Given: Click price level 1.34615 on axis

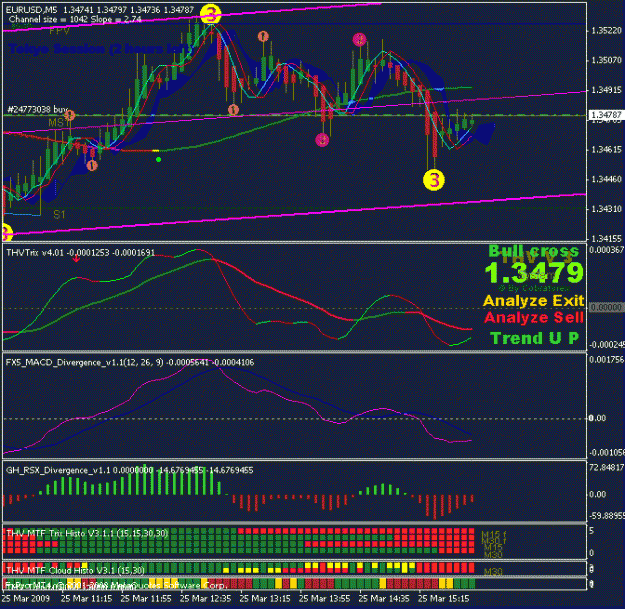Looking at the screenshot, I should pos(606,149).
